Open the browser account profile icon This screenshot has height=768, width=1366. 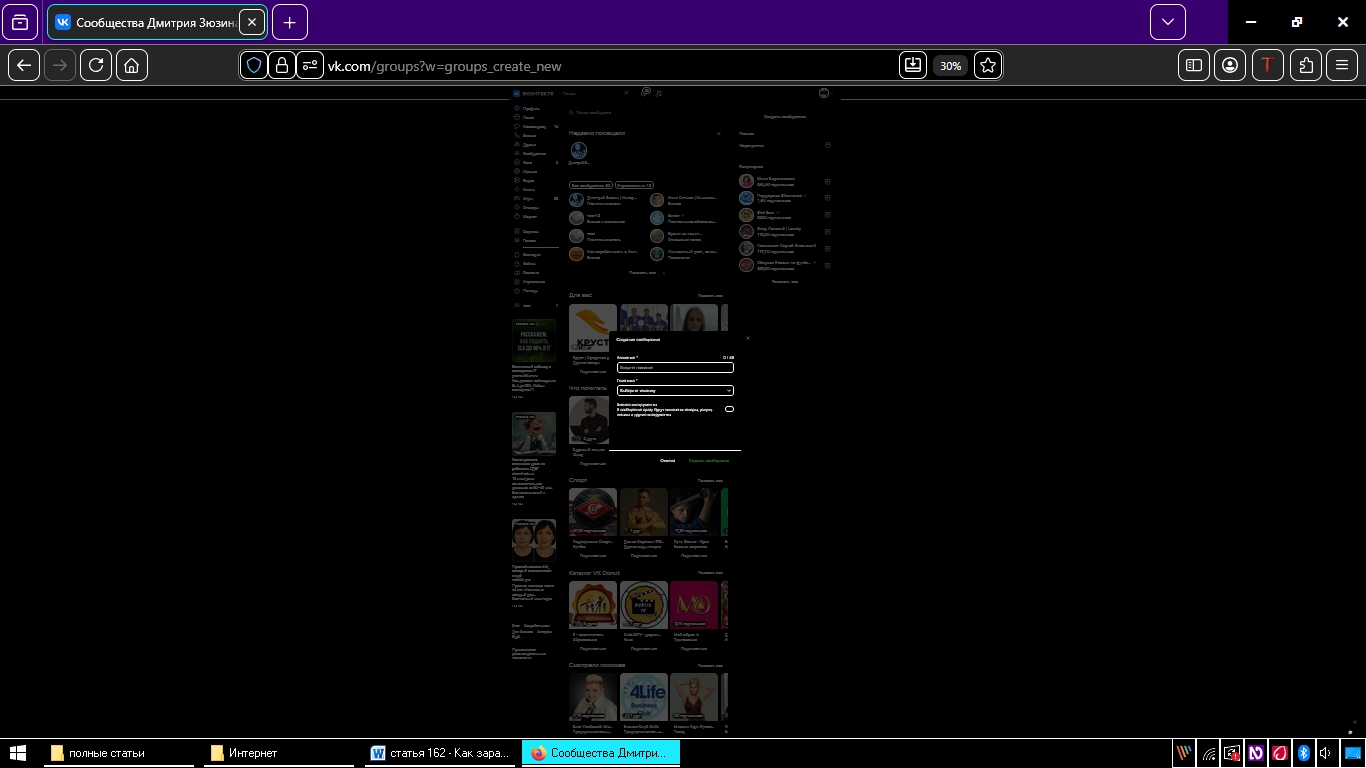tap(1230, 65)
